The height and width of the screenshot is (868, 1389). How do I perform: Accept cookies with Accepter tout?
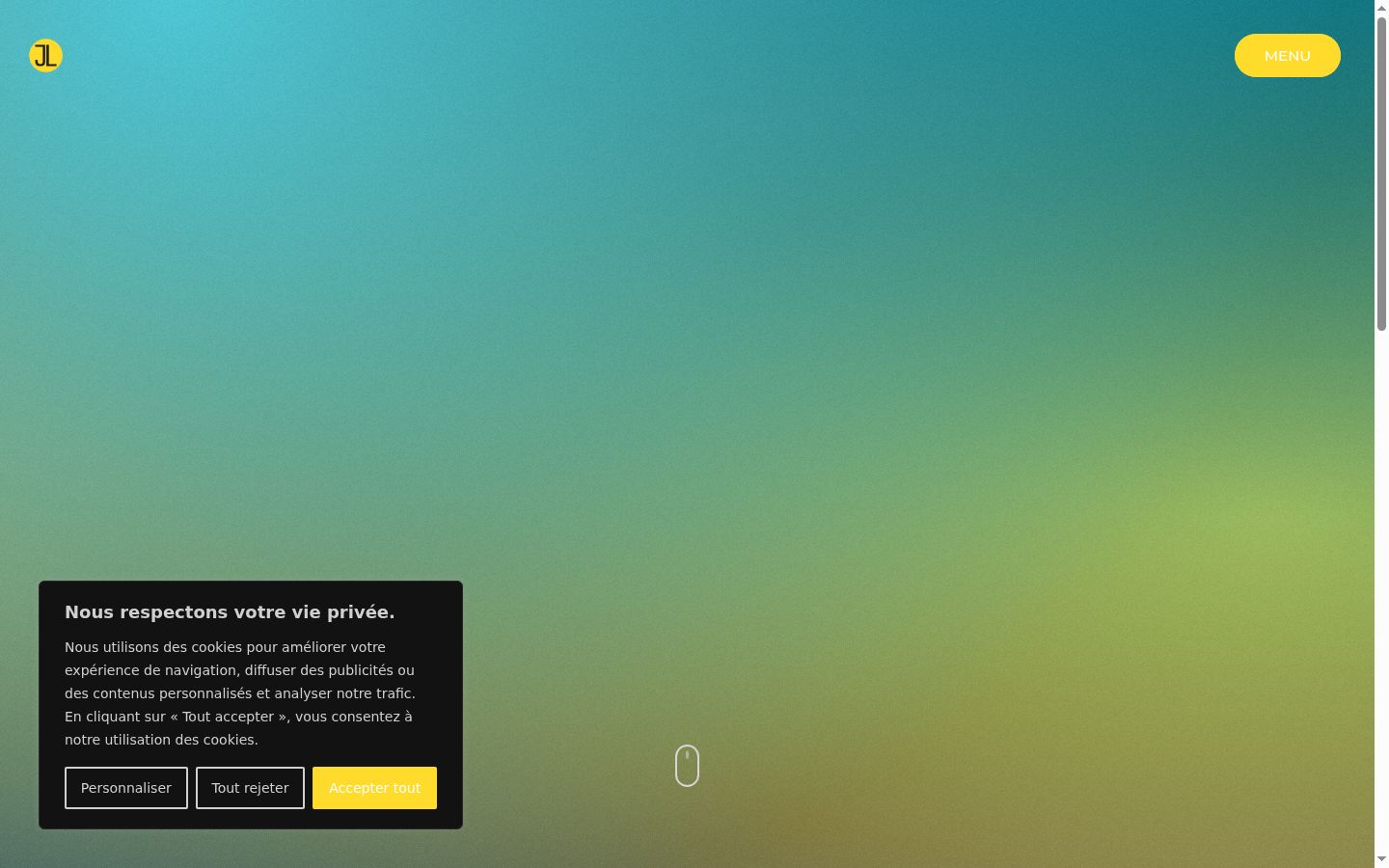coord(374,788)
